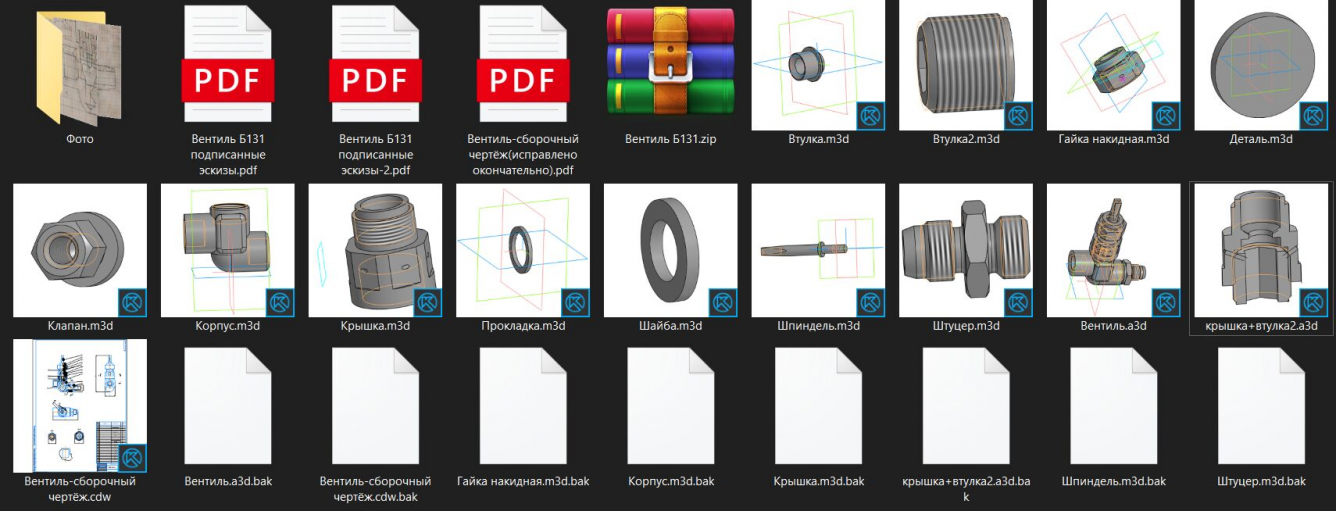Select Втулка.m3d model thumbnail
Viewport: 1336px width, 511px height.
818,64
